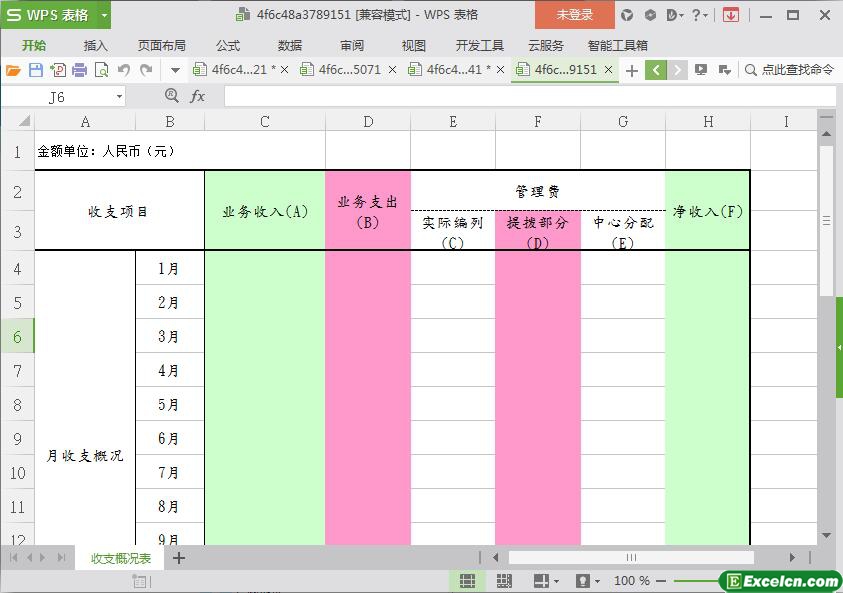The width and height of the screenshot is (843, 593).
Task: Click the save icon in toolbar
Action: click(35, 70)
